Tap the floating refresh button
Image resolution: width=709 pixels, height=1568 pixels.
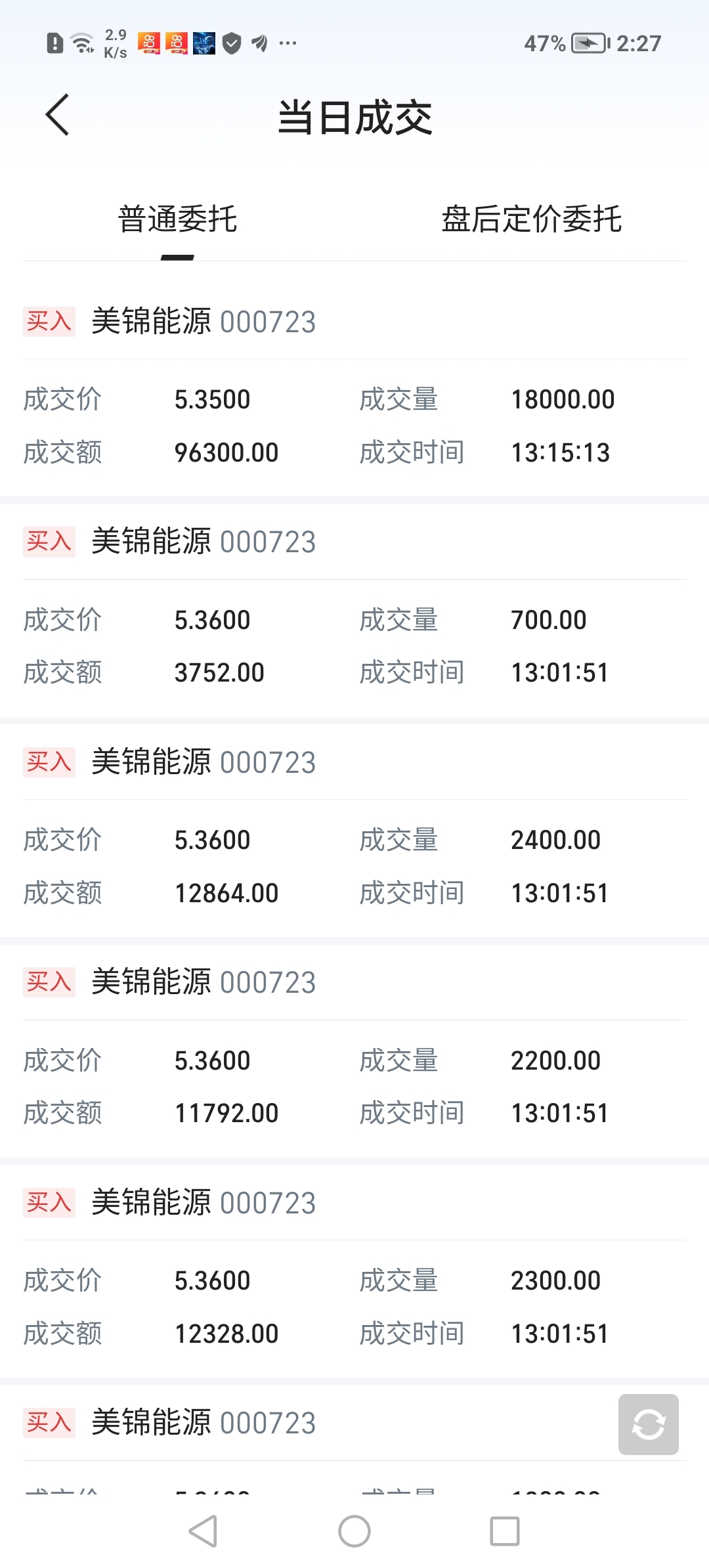coord(648,1424)
